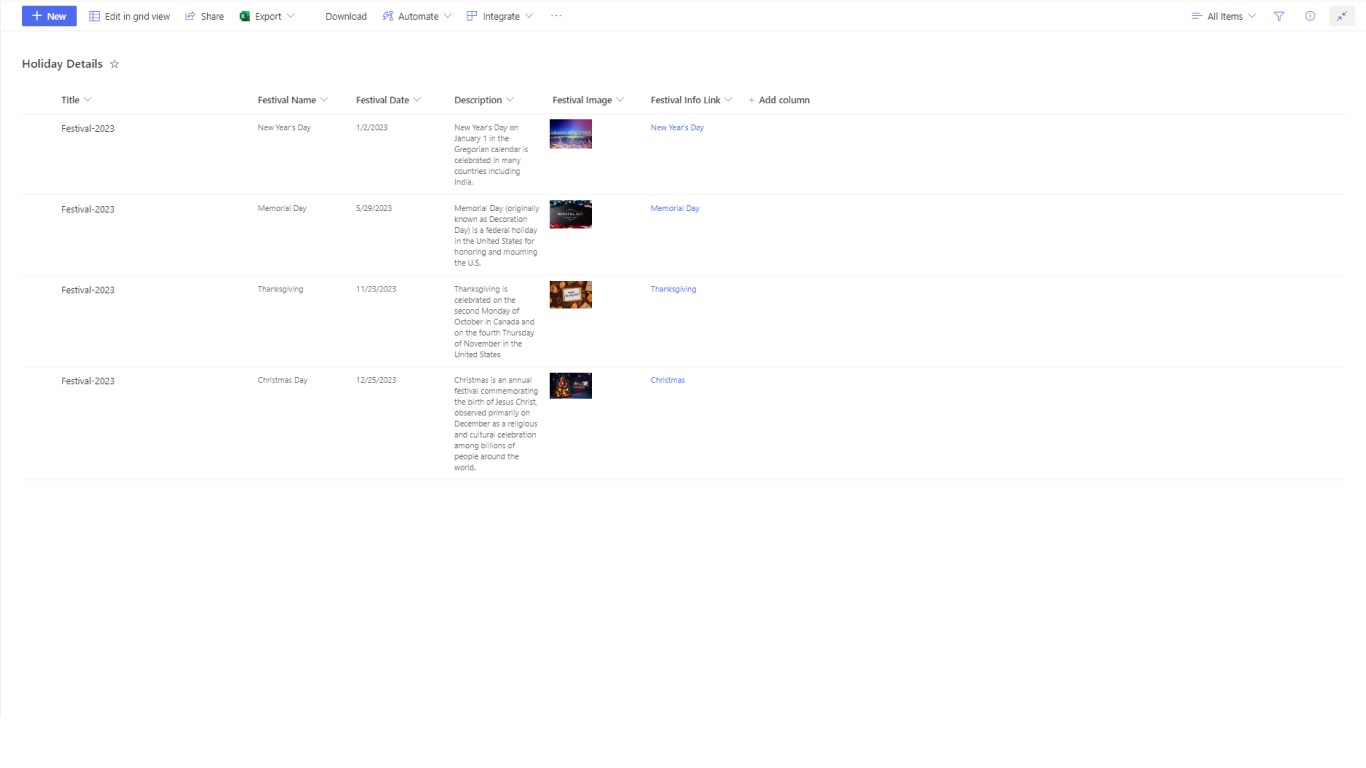Image resolution: width=1366 pixels, height=768 pixels.
Task: Click the Thanksgiving festival image
Action: tap(571, 295)
